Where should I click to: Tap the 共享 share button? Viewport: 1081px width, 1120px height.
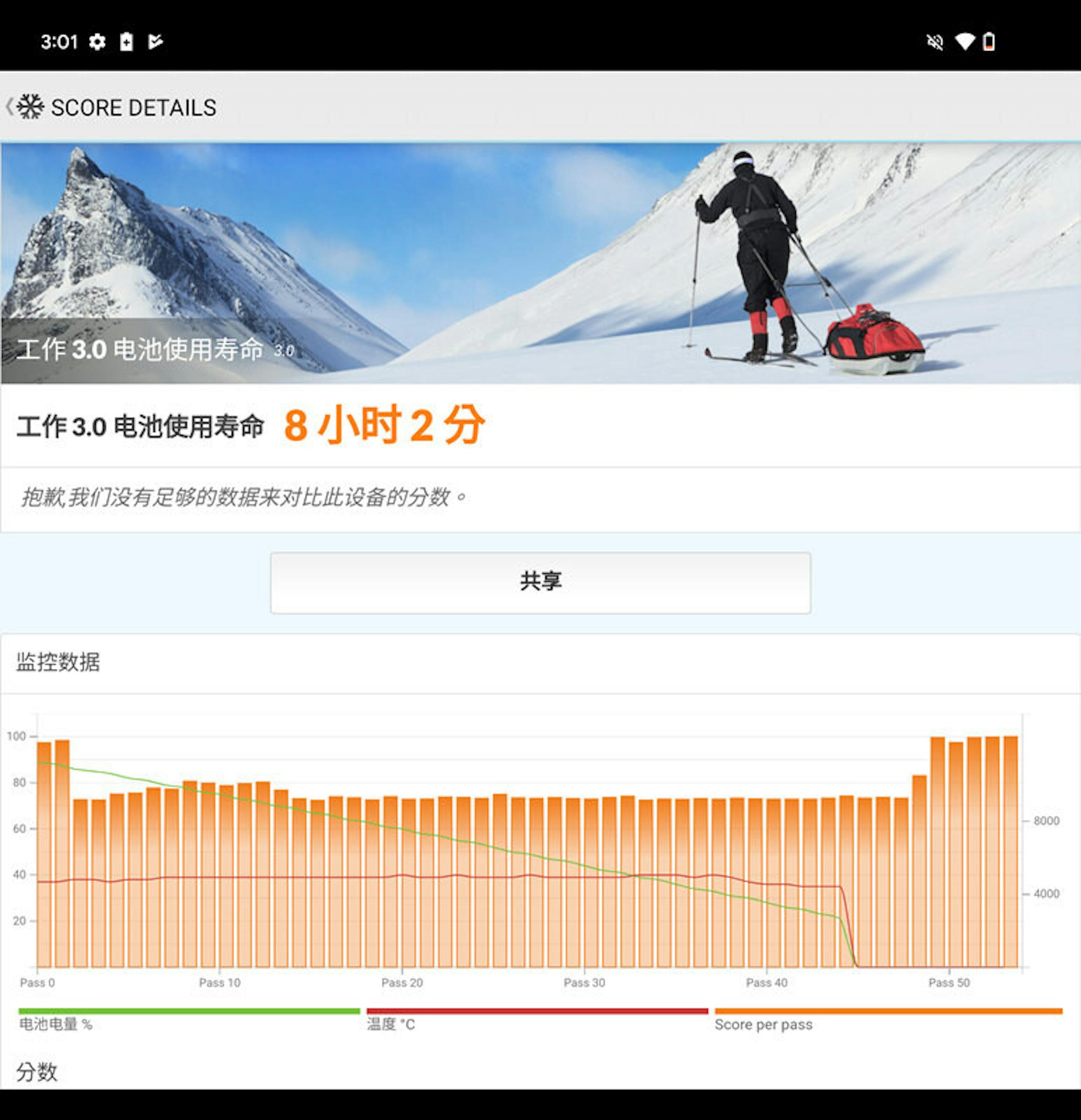click(x=540, y=582)
